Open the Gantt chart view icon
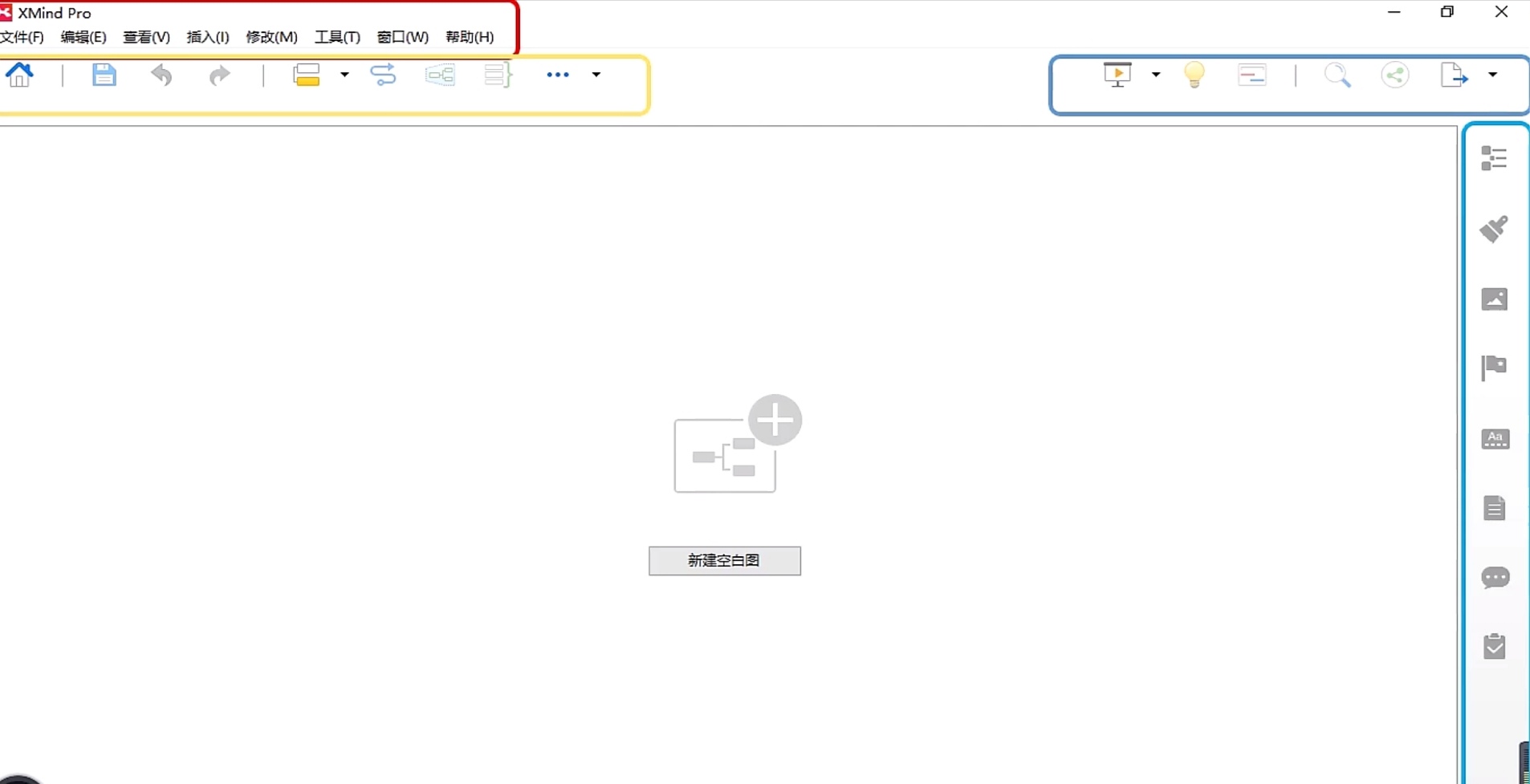This screenshot has width=1530, height=784. pos(1252,75)
